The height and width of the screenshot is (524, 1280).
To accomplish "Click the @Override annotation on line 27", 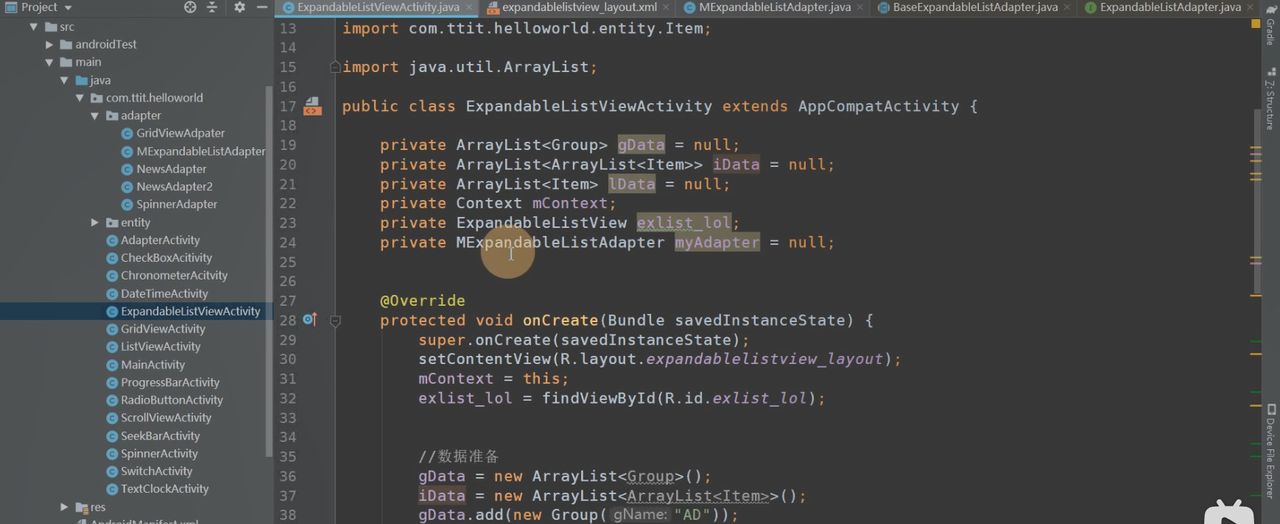I will click(422, 301).
